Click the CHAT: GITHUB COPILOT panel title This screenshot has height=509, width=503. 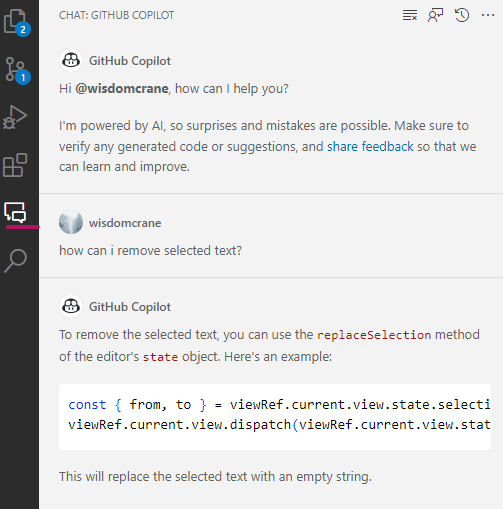pos(116,15)
